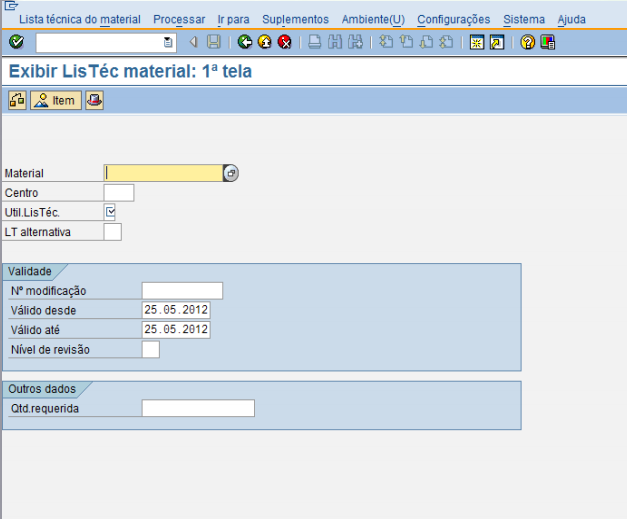This screenshot has width=627, height=519.
Task: Click the yellow Help question mark icon
Action: pos(527,42)
